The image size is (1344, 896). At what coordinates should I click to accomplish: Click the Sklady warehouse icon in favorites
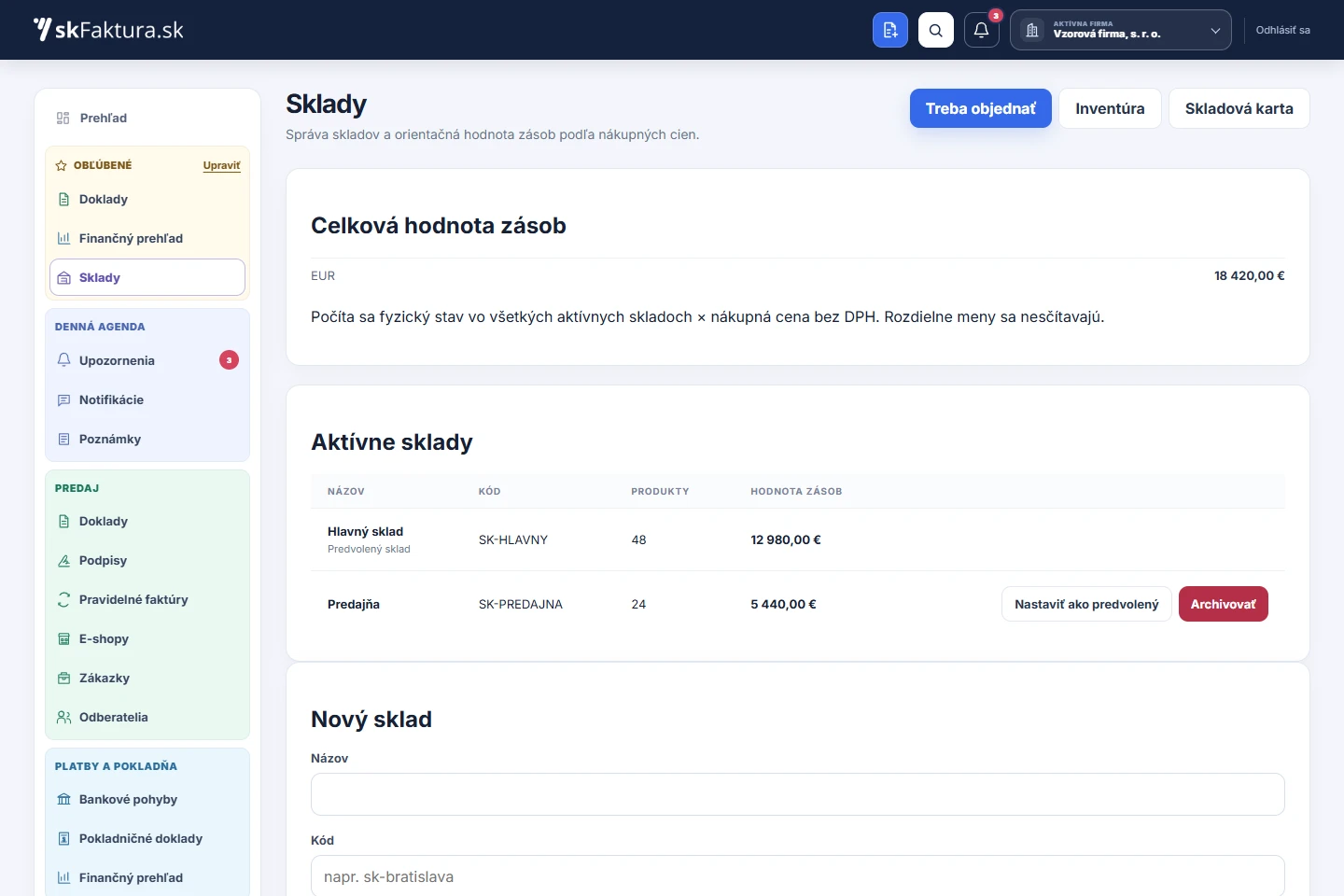click(64, 278)
